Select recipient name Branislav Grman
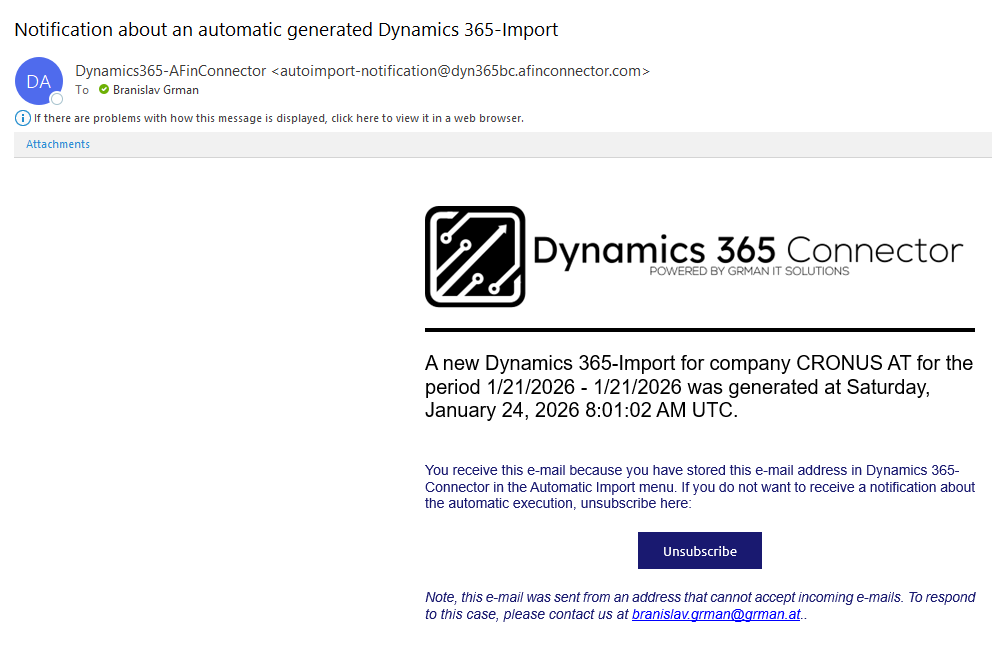The height and width of the screenshot is (648, 992). pyautogui.click(x=156, y=90)
